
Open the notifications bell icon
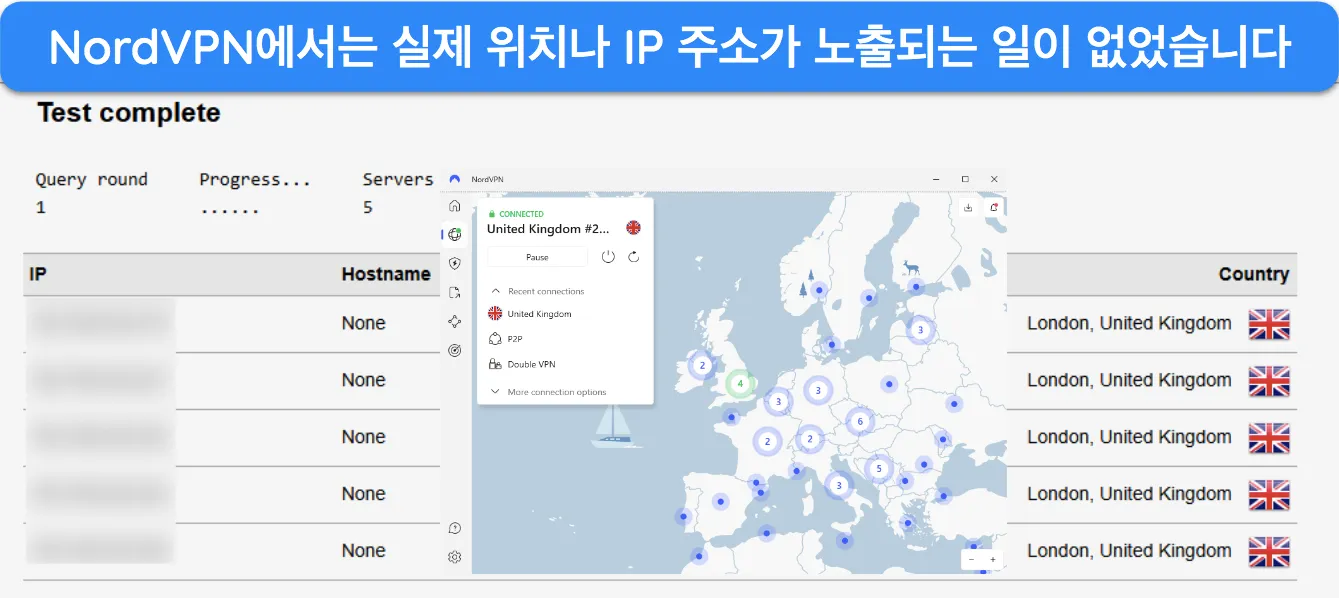click(x=994, y=207)
